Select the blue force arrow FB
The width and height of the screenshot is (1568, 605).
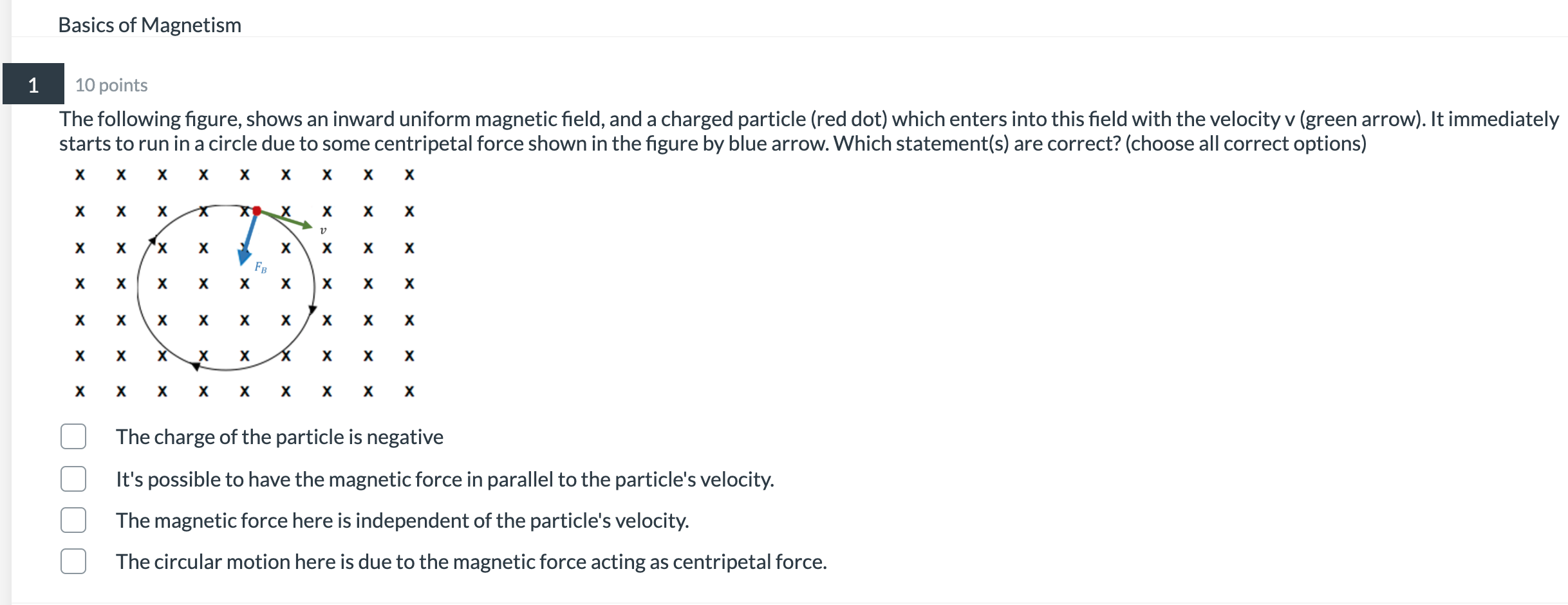pos(248,238)
